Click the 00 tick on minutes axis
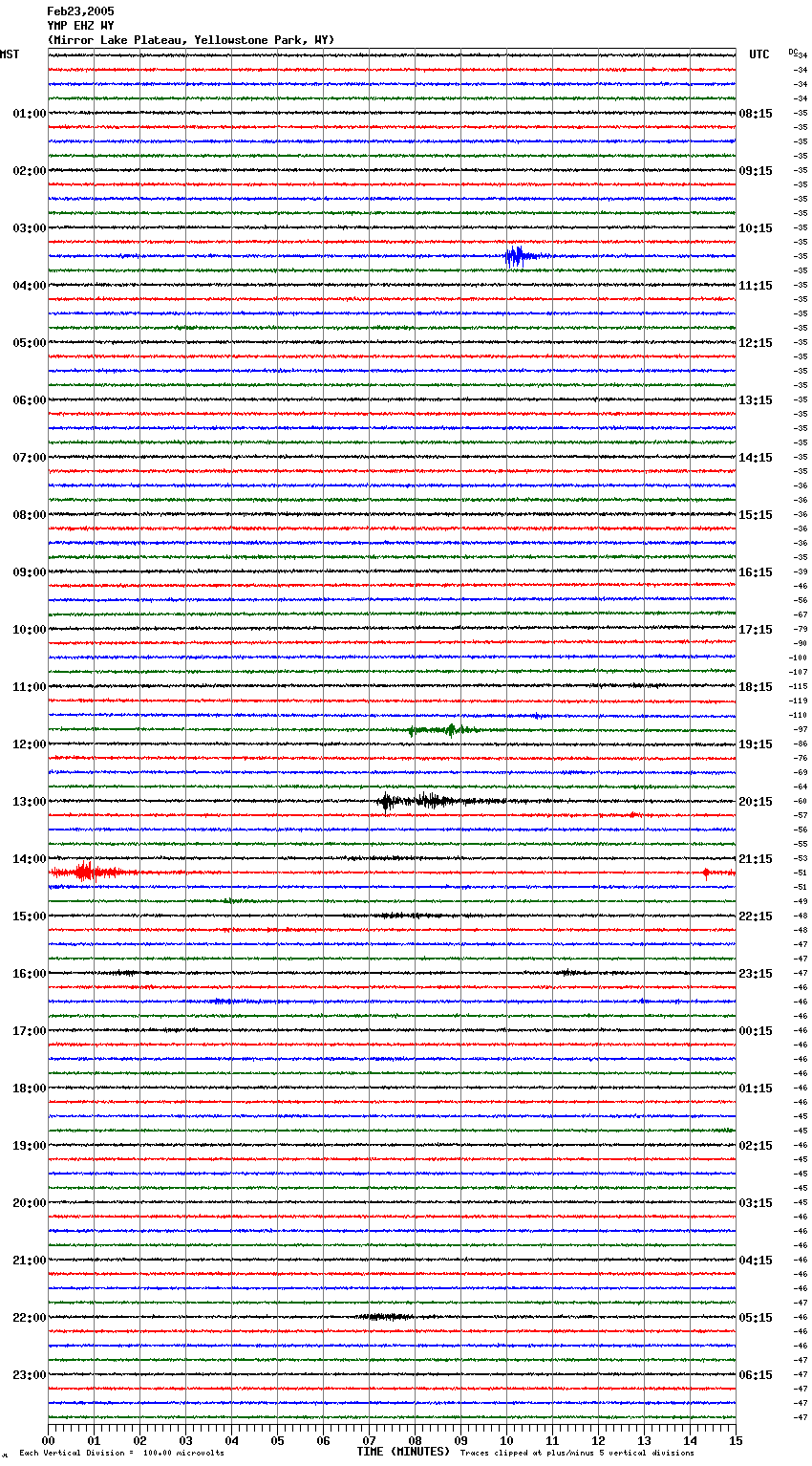812x1466 pixels. point(49,1440)
